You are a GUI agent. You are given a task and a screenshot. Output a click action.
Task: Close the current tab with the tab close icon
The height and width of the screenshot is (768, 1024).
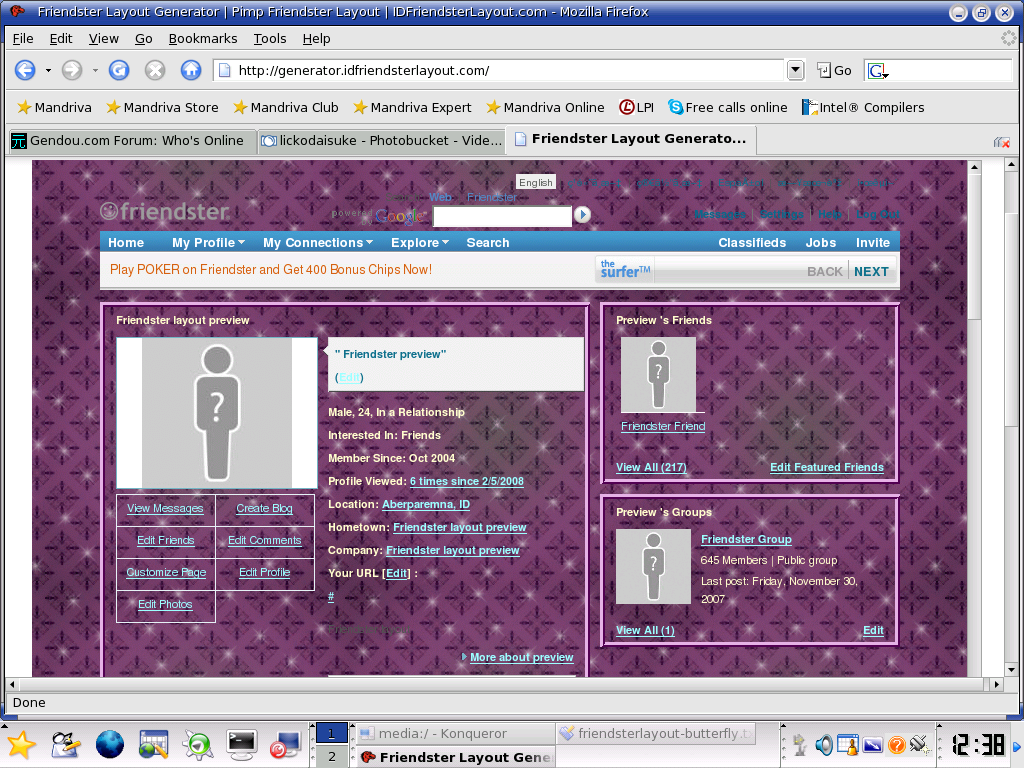(x=1002, y=142)
